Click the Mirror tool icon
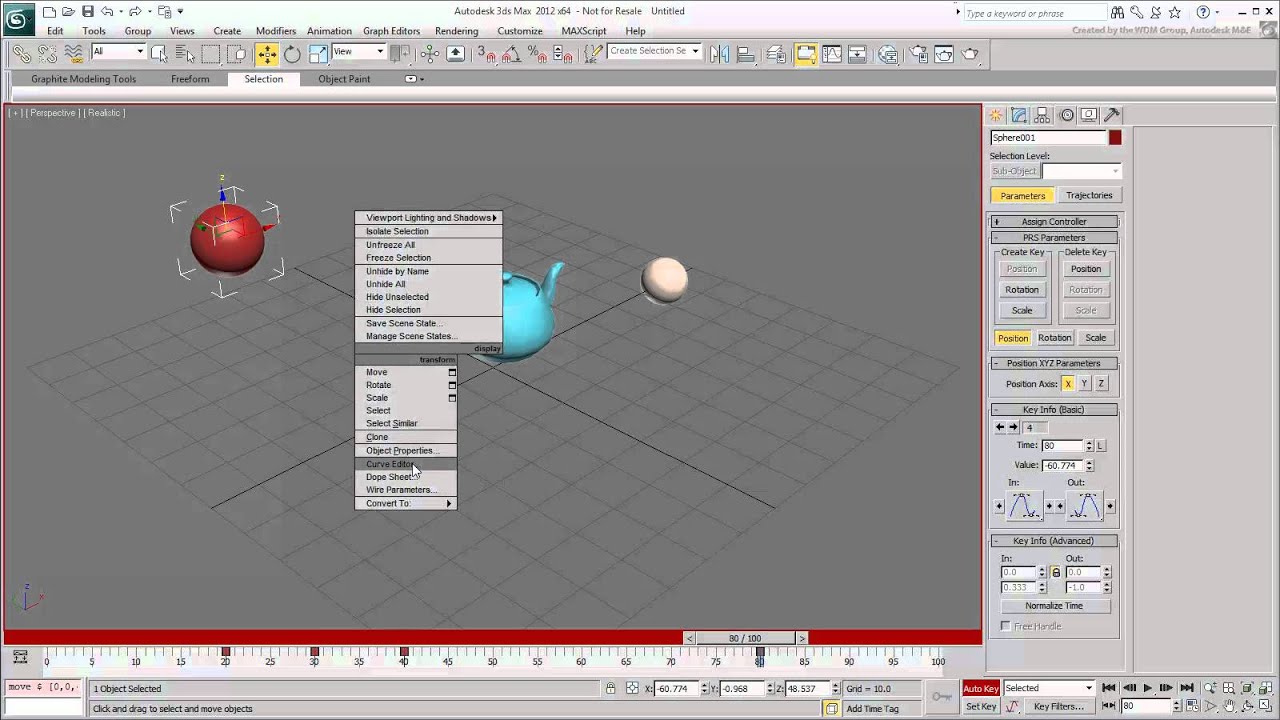The width and height of the screenshot is (1280, 720). [x=719, y=54]
